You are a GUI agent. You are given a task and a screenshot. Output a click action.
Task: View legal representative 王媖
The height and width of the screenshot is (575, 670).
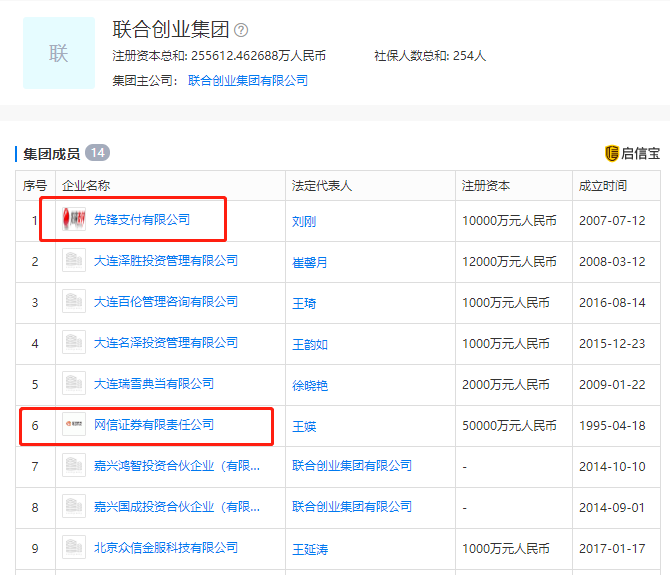tap(304, 426)
